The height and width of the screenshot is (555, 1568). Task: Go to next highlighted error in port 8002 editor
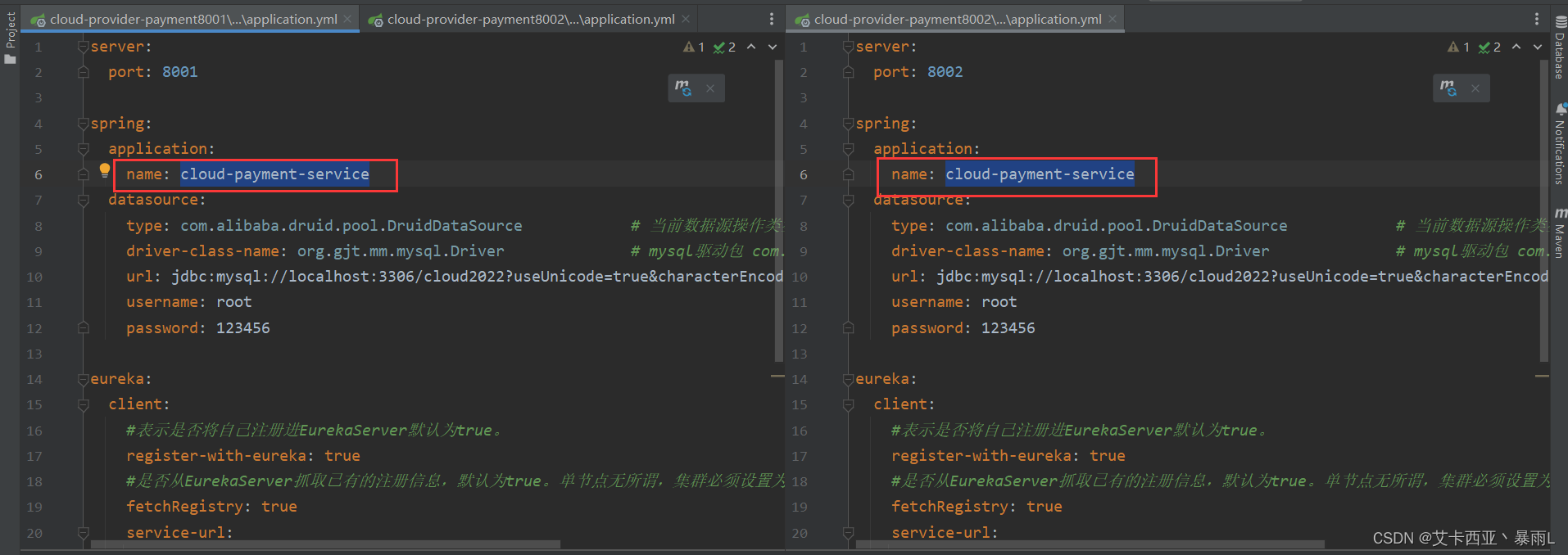pos(1538,47)
